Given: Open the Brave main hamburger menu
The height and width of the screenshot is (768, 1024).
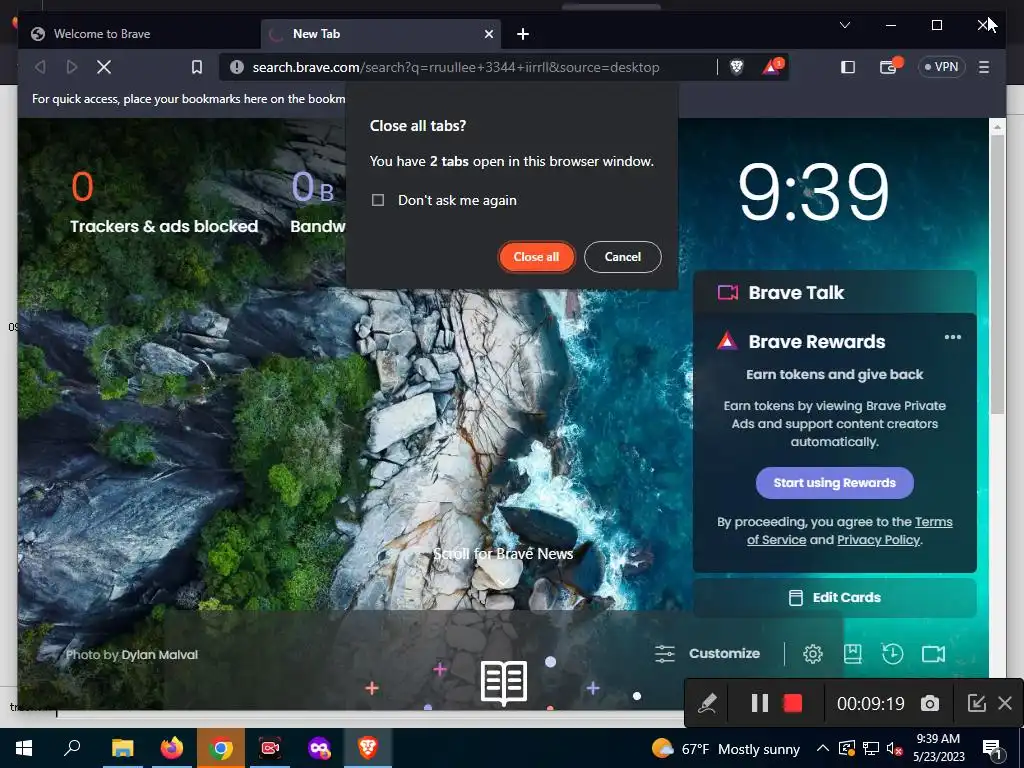Looking at the screenshot, I should [984, 67].
